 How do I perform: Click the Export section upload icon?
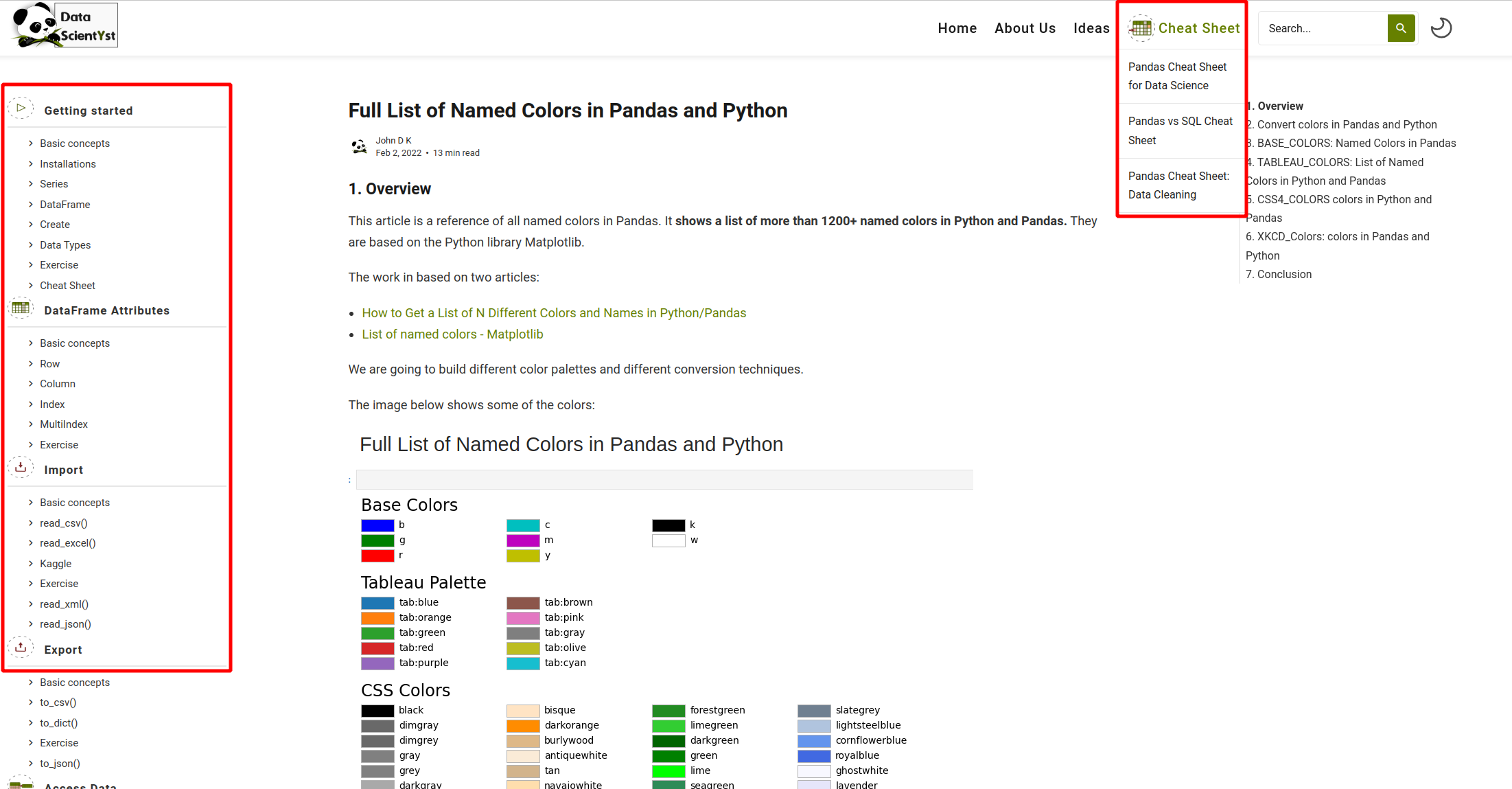(x=21, y=648)
